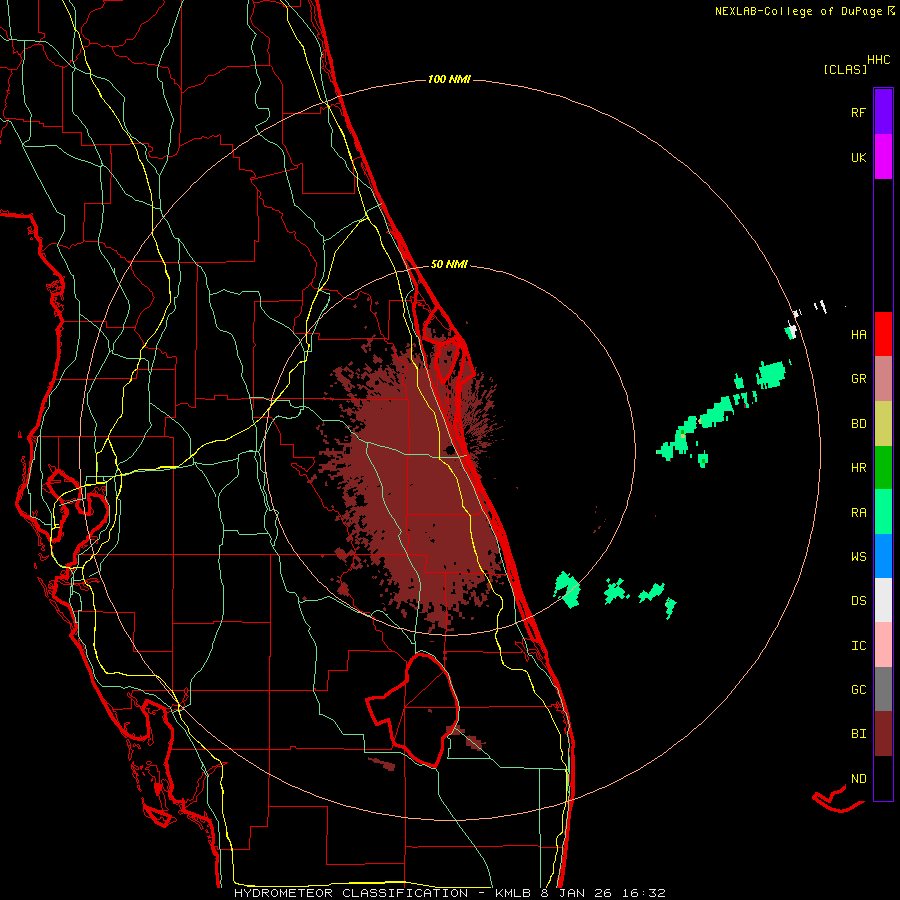Click the HR legend label

click(x=858, y=468)
